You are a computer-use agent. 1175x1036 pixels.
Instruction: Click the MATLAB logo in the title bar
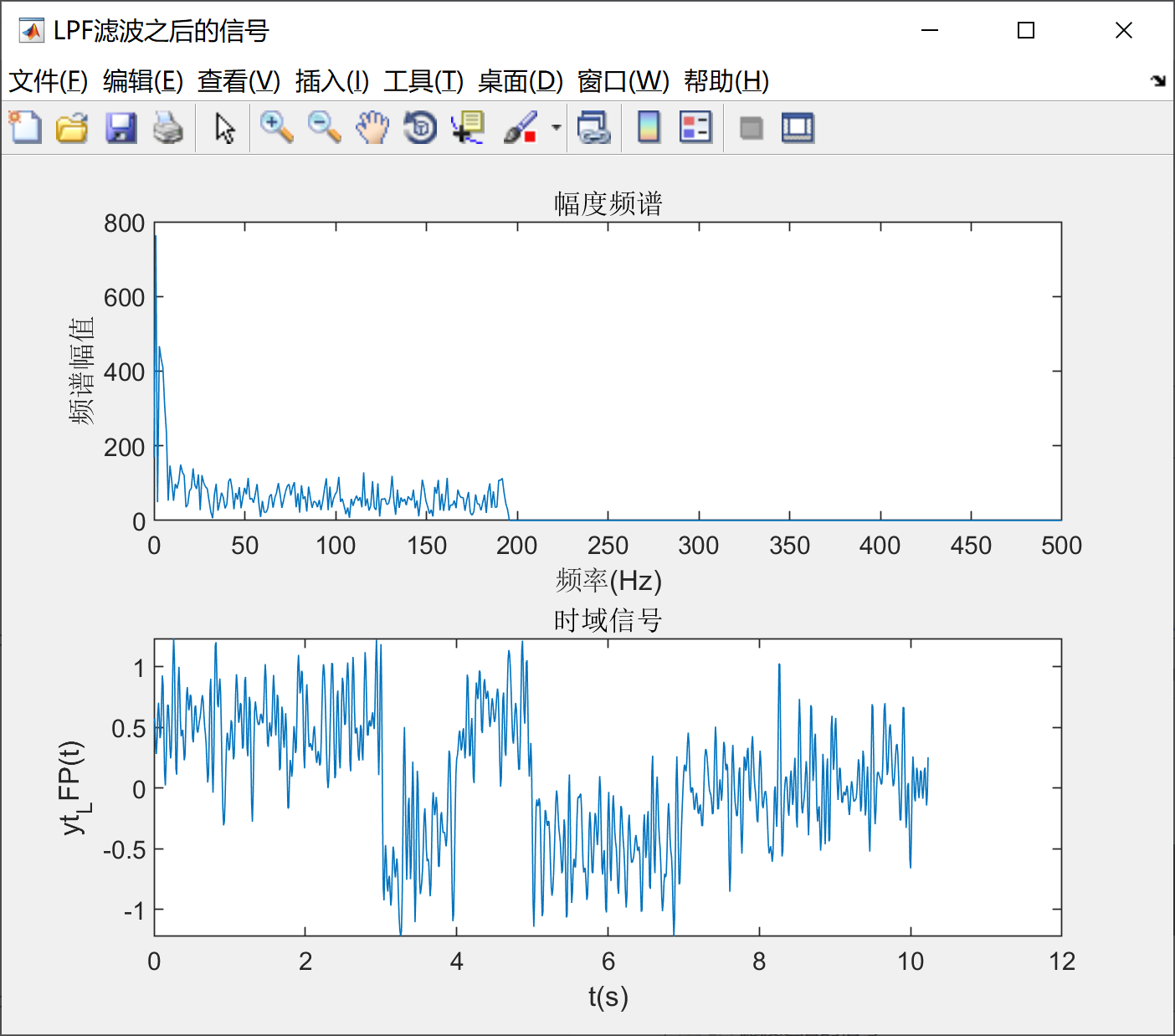(32, 31)
